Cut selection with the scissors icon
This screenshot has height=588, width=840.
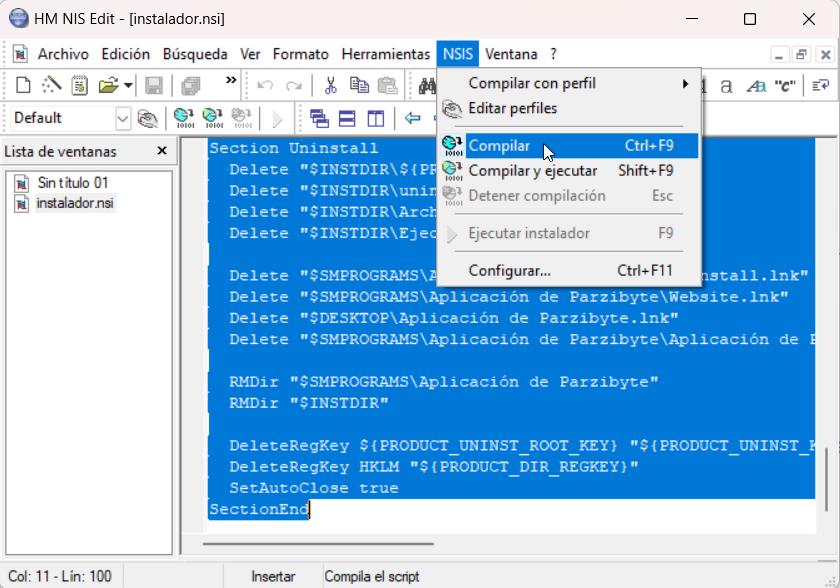tap(331, 85)
